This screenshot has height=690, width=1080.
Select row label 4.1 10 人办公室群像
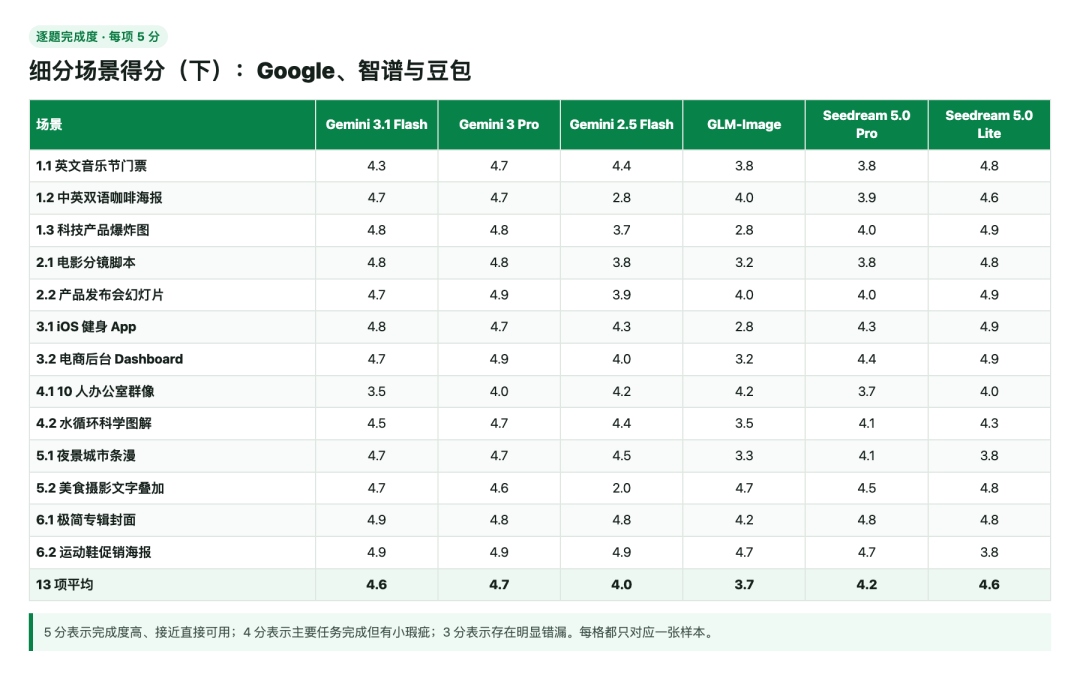click(95, 391)
